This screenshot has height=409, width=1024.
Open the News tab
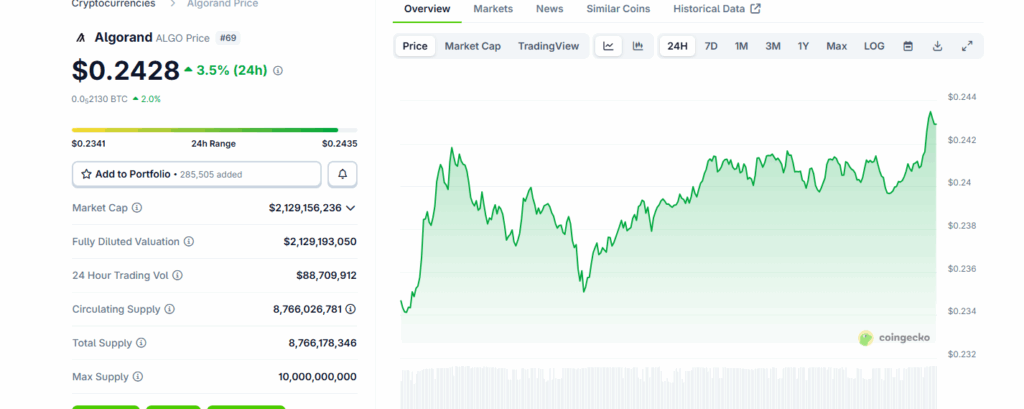(550, 9)
